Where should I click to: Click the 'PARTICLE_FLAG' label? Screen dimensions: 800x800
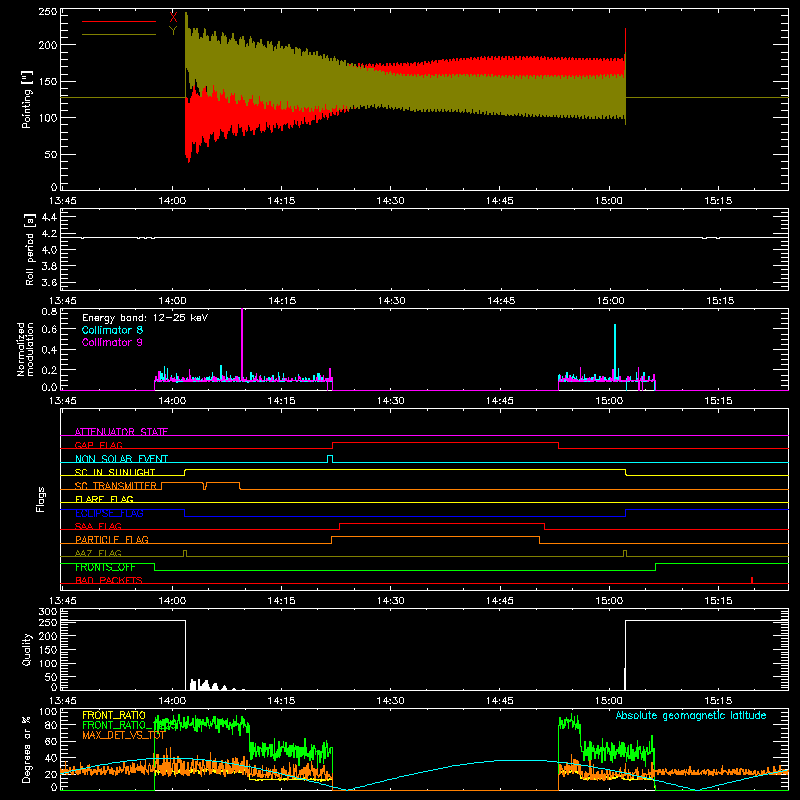(x=112, y=539)
